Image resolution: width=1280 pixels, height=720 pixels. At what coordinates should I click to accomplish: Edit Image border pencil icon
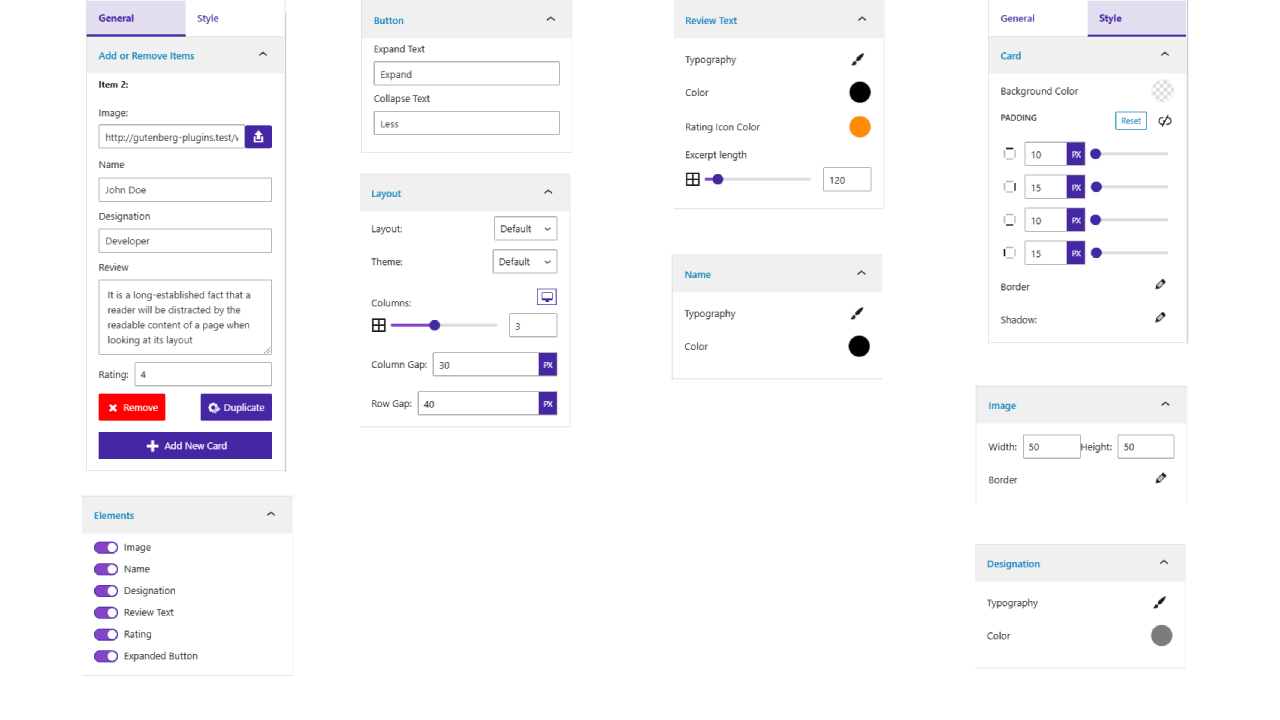coord(1160,479)
